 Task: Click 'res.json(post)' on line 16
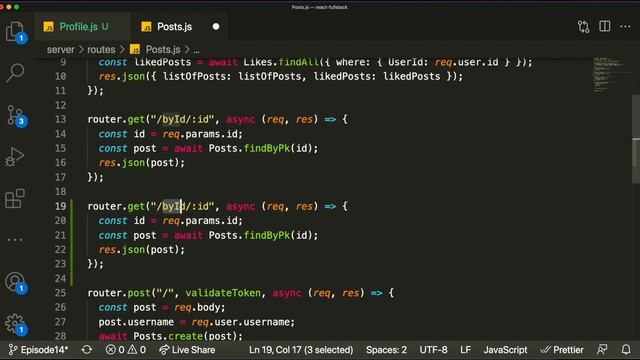(142, 162)
